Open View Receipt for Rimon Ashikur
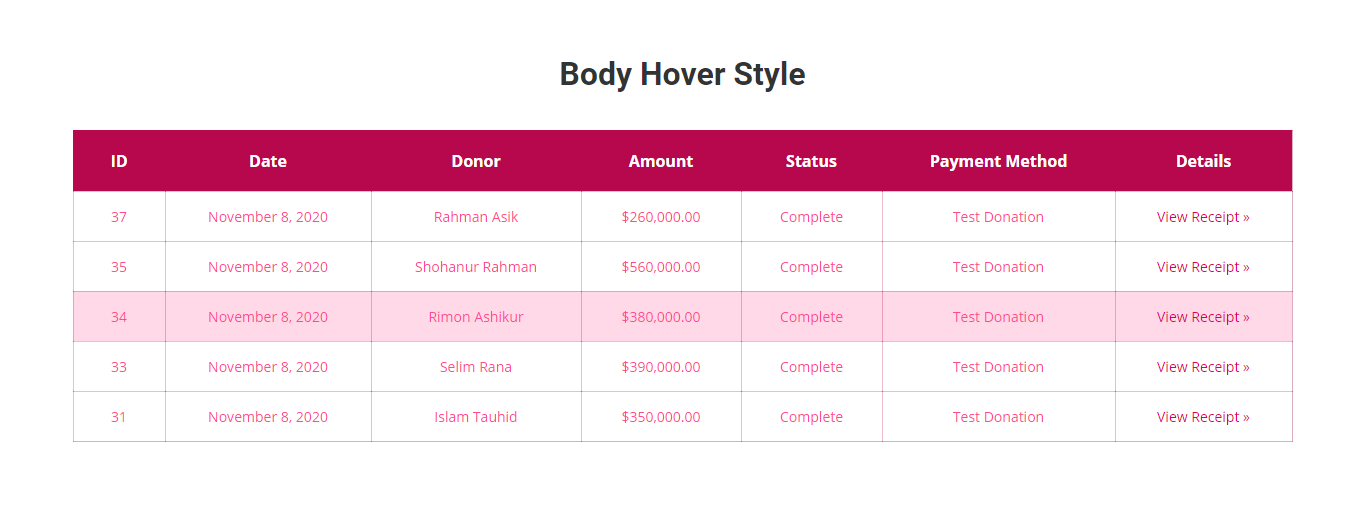Screen dimensions: 1365x505 pyautogui.click(x=1202, y=317)
